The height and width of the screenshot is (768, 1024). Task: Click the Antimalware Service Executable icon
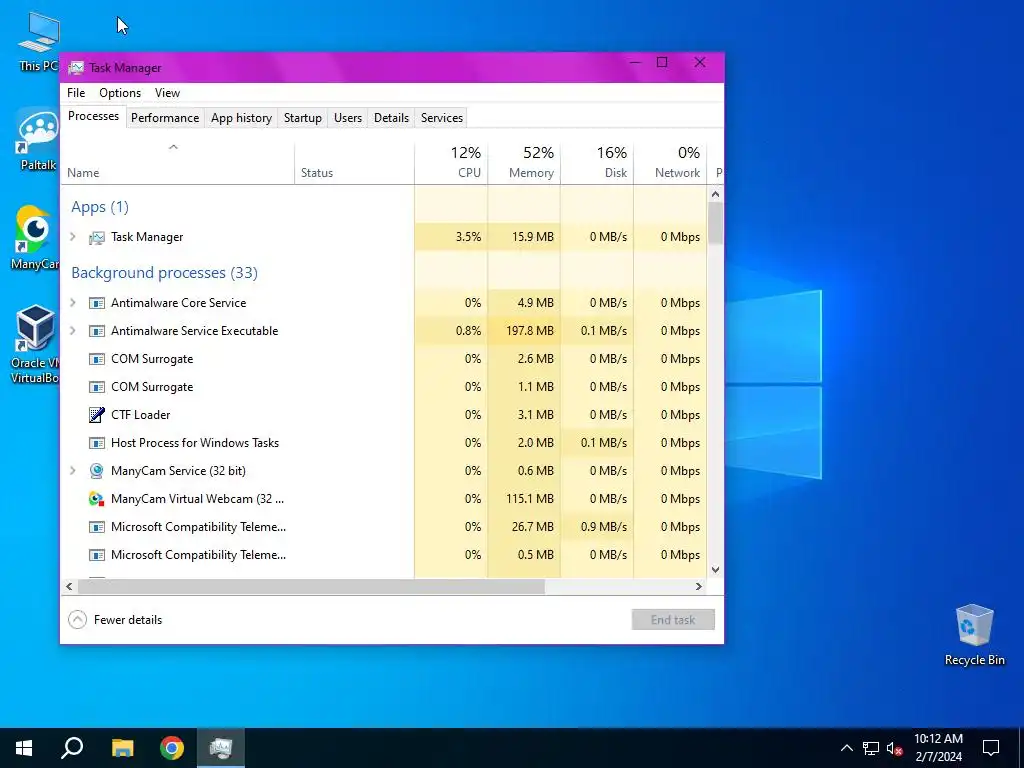click(x=97, y=331)
